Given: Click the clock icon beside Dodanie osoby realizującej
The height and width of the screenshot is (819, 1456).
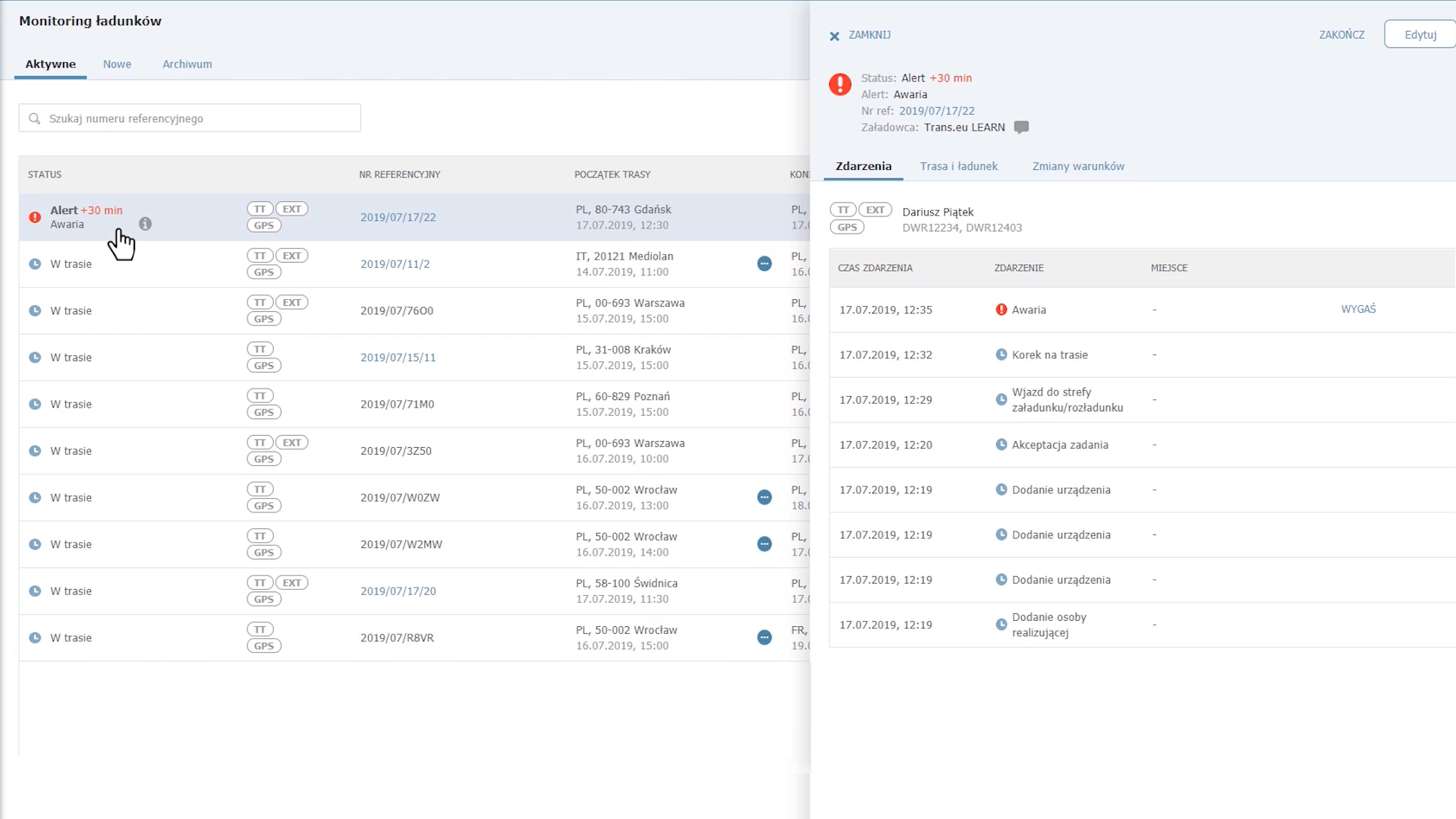Looking at the screenshot, I should click(x=1001, y=625).
